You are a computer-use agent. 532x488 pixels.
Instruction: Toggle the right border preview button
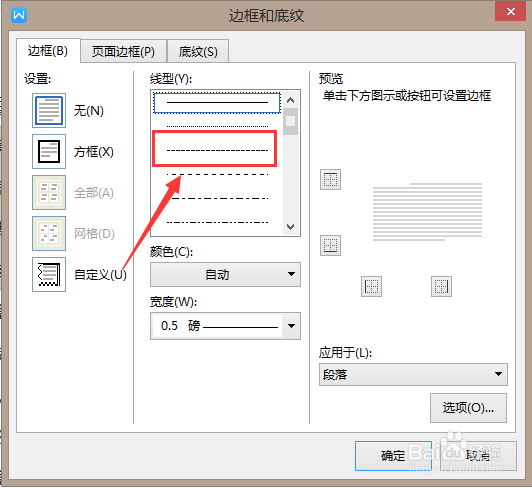click(441, 286)
